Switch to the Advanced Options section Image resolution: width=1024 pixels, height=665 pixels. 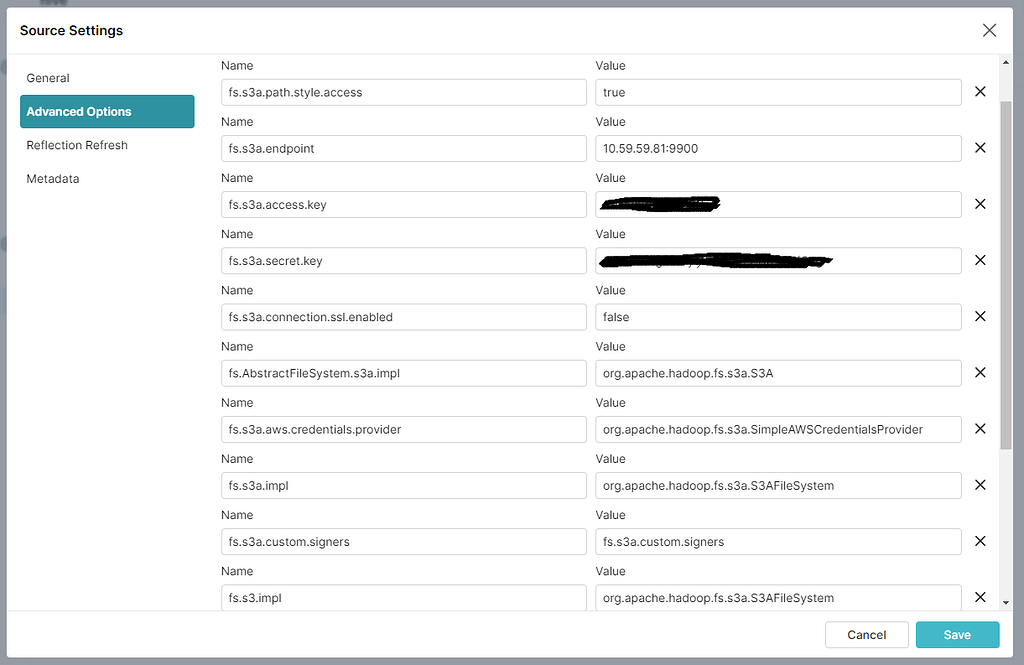(x=79, y=111)
